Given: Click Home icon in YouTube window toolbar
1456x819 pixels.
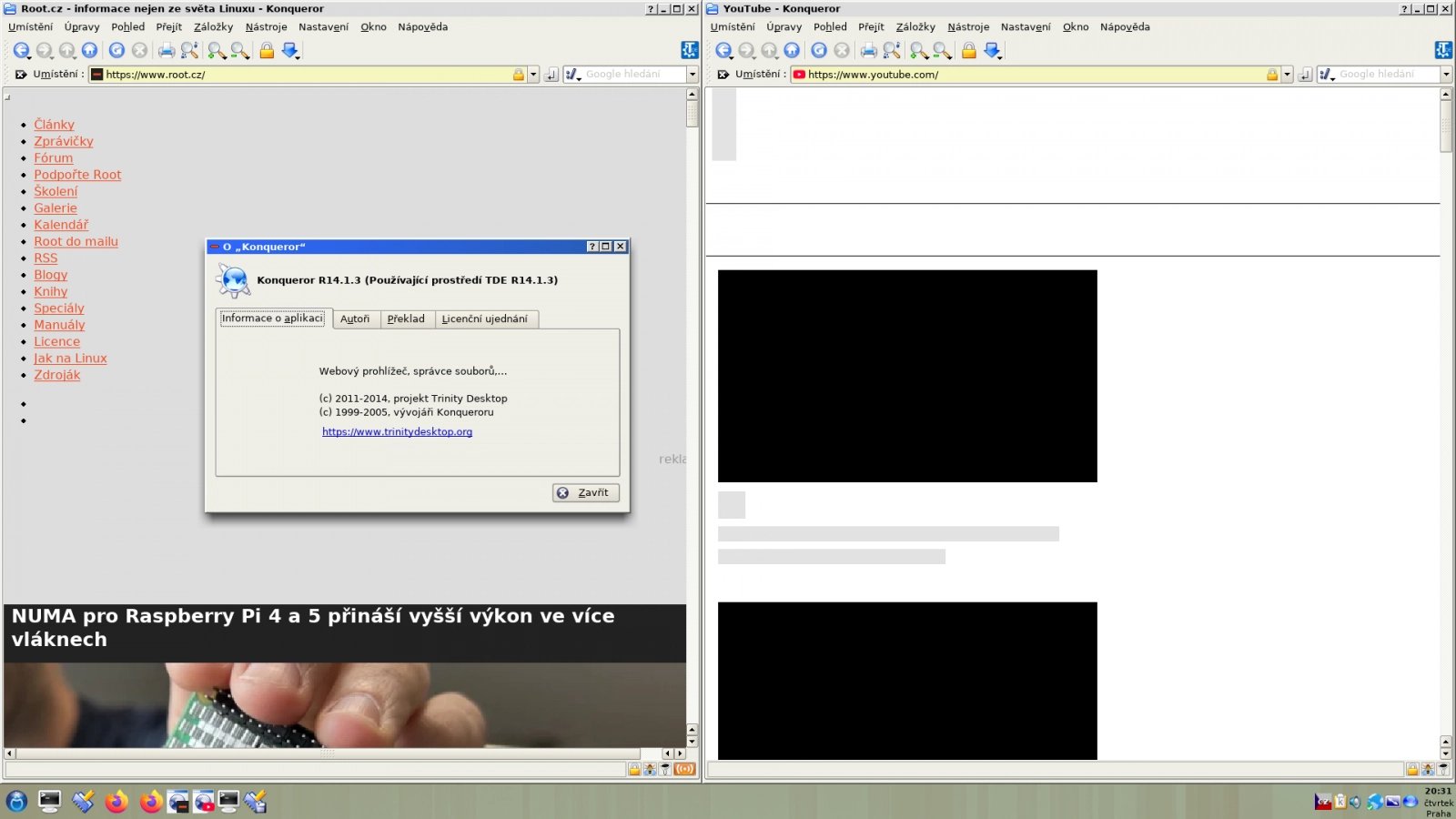Looking at the screenshot, I should (x=792, y=51).
